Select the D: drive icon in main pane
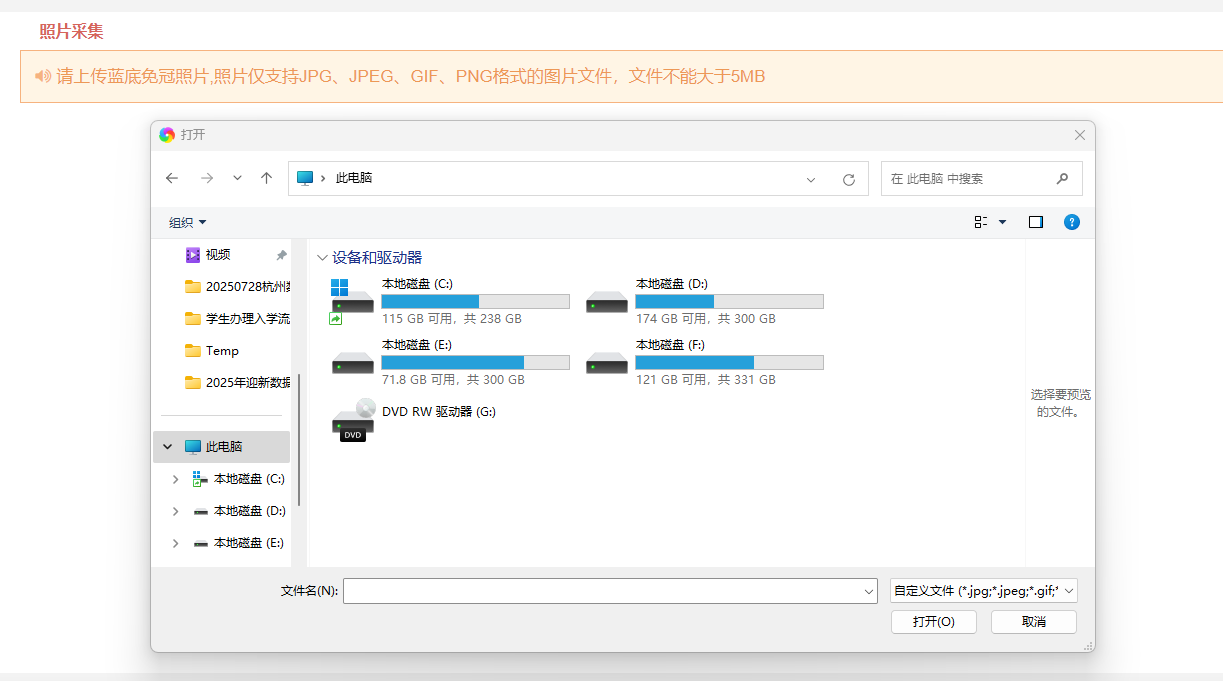Image resolution: width=1223 pixels, height=681 pixels. click(x=607, y=301)
